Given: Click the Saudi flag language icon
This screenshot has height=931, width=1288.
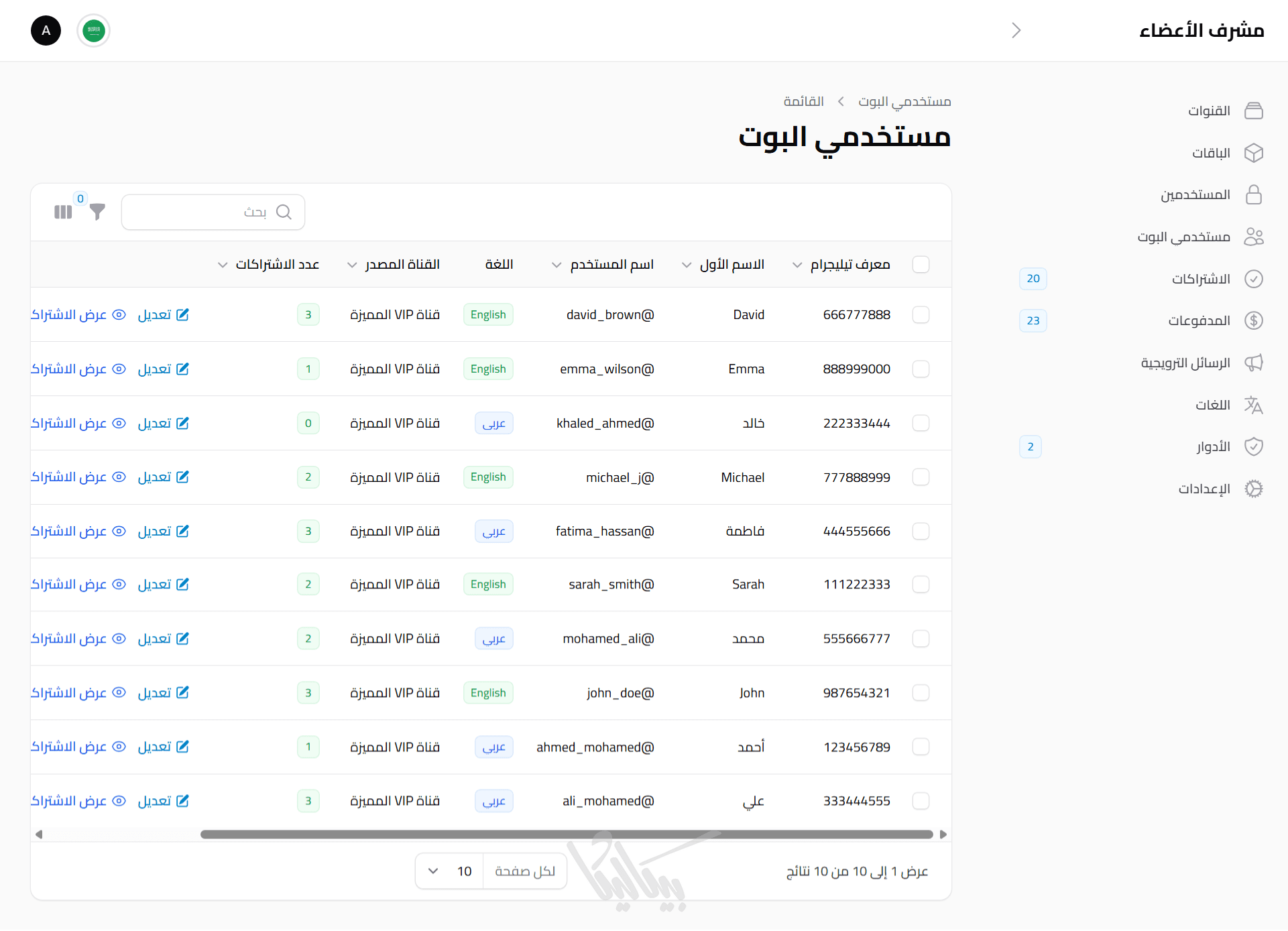Looking at the screenshot, I should (x=94, y=31).
